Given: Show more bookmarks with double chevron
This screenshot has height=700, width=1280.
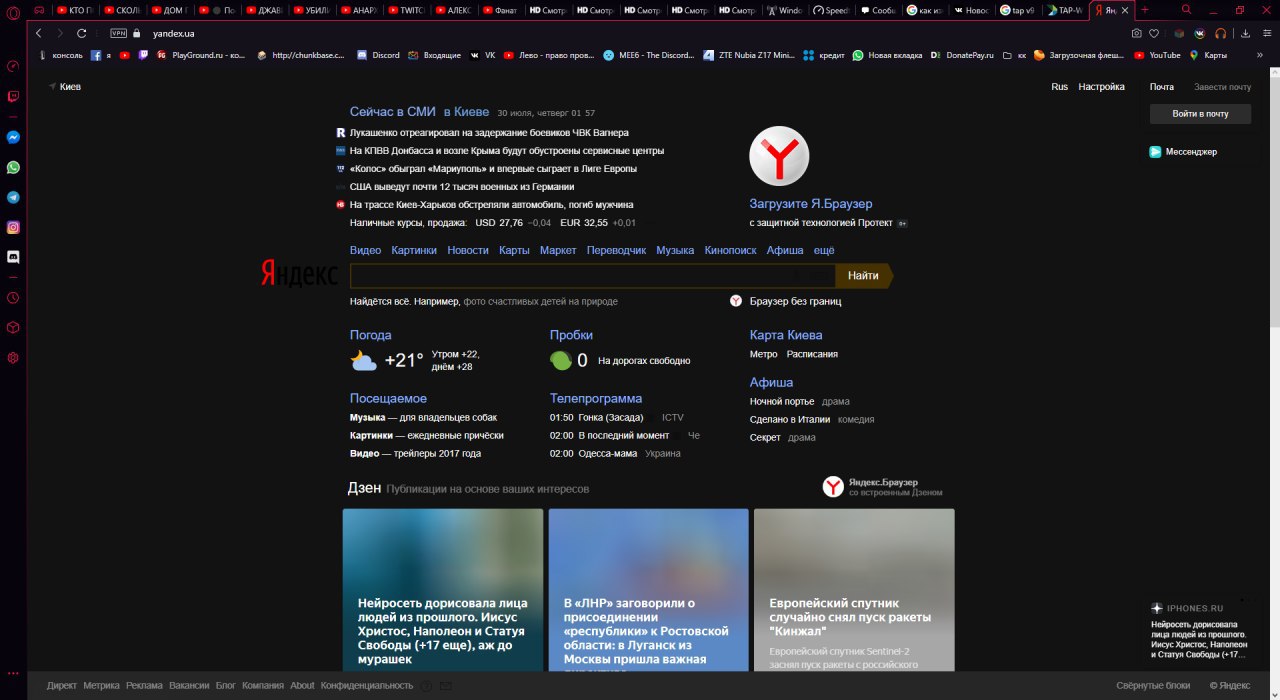Looking at the screenshot, I should (x=1260, y=55).
